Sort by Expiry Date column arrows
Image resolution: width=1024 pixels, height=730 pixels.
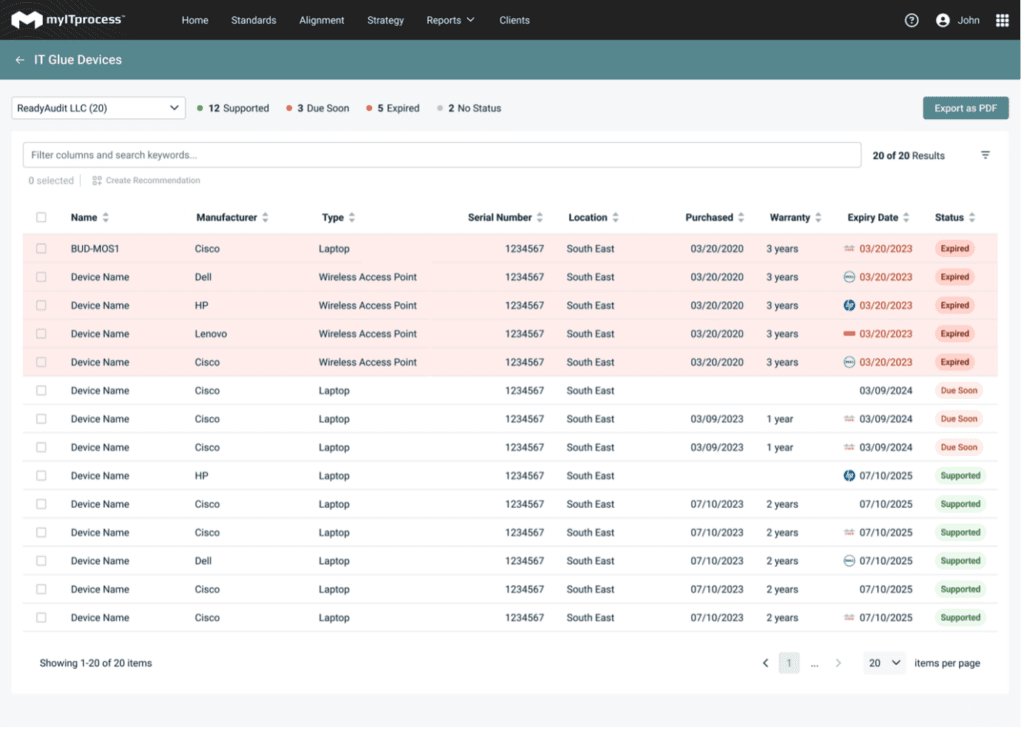(x=906, y=218)
